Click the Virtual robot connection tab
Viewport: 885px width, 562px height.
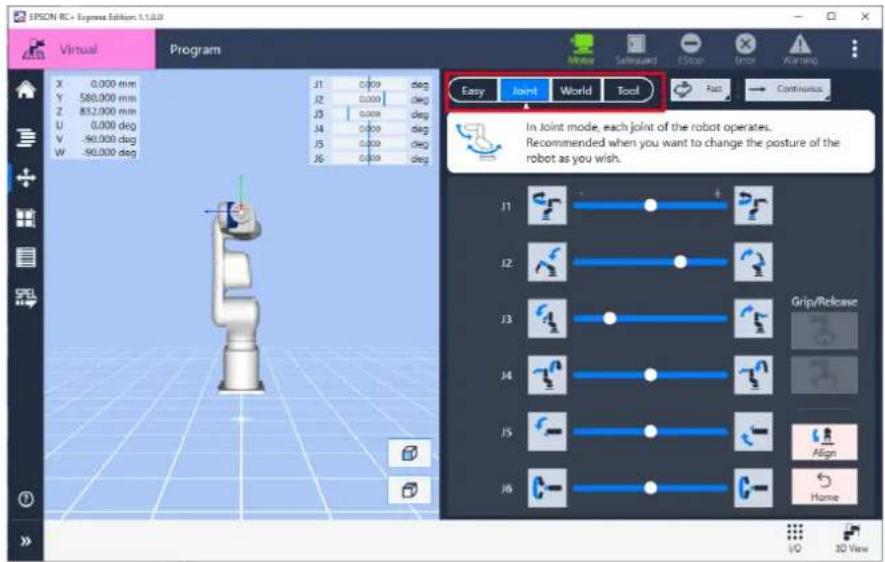[82, 50]
